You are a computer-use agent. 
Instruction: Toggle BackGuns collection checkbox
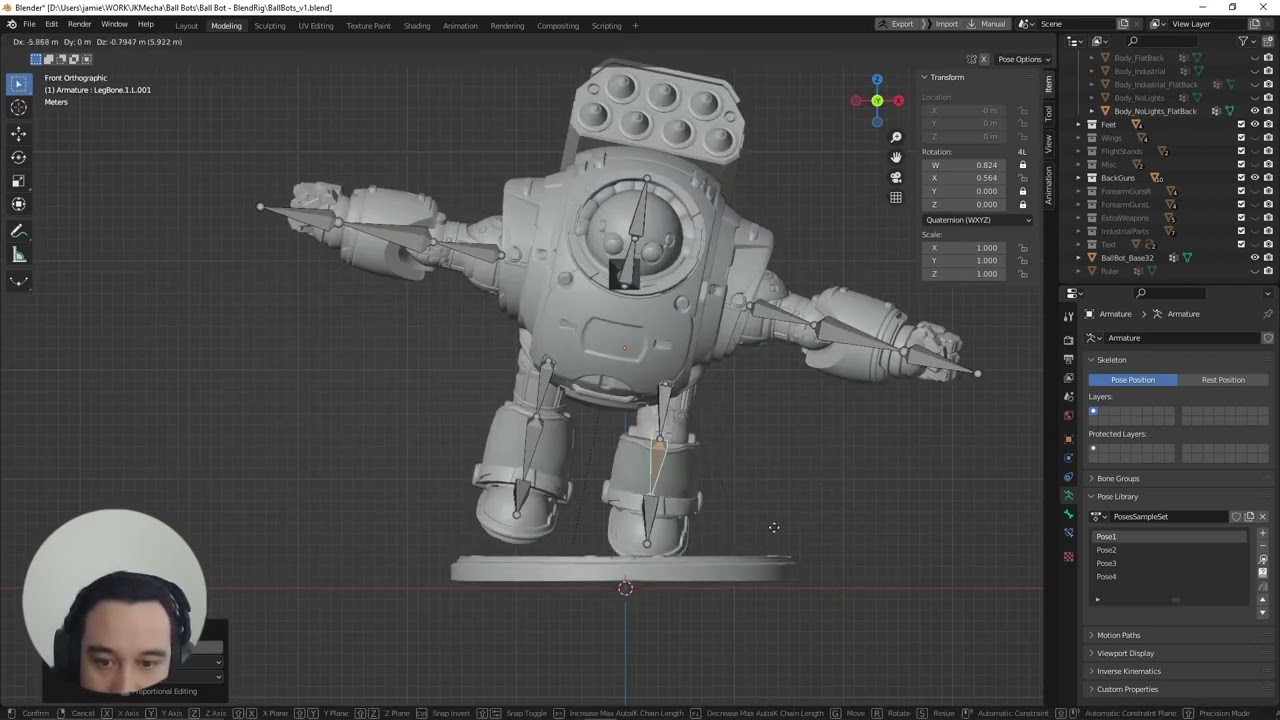[1242, 178]
